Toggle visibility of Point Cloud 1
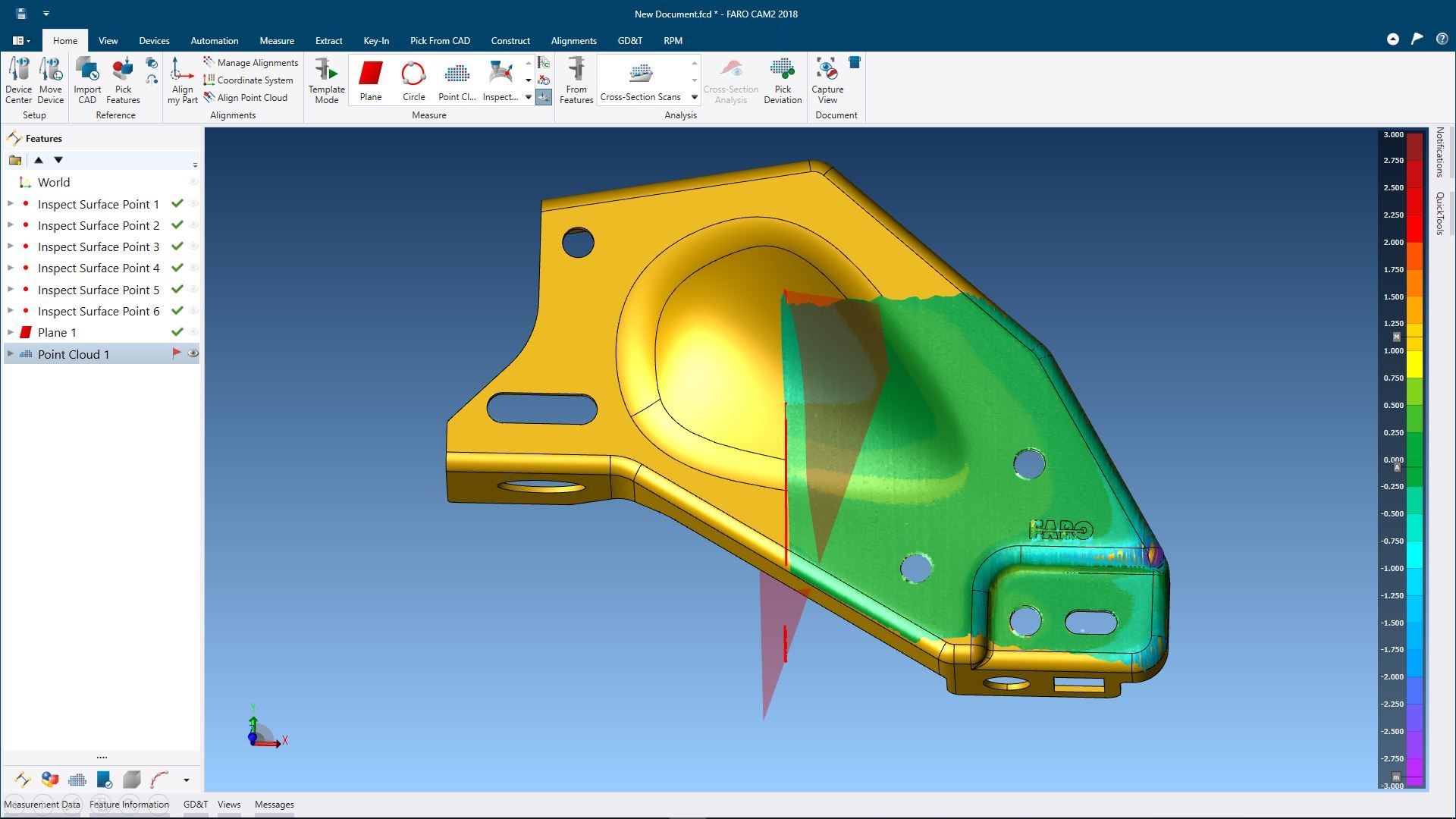1456x819 pixels. (193, 353)
